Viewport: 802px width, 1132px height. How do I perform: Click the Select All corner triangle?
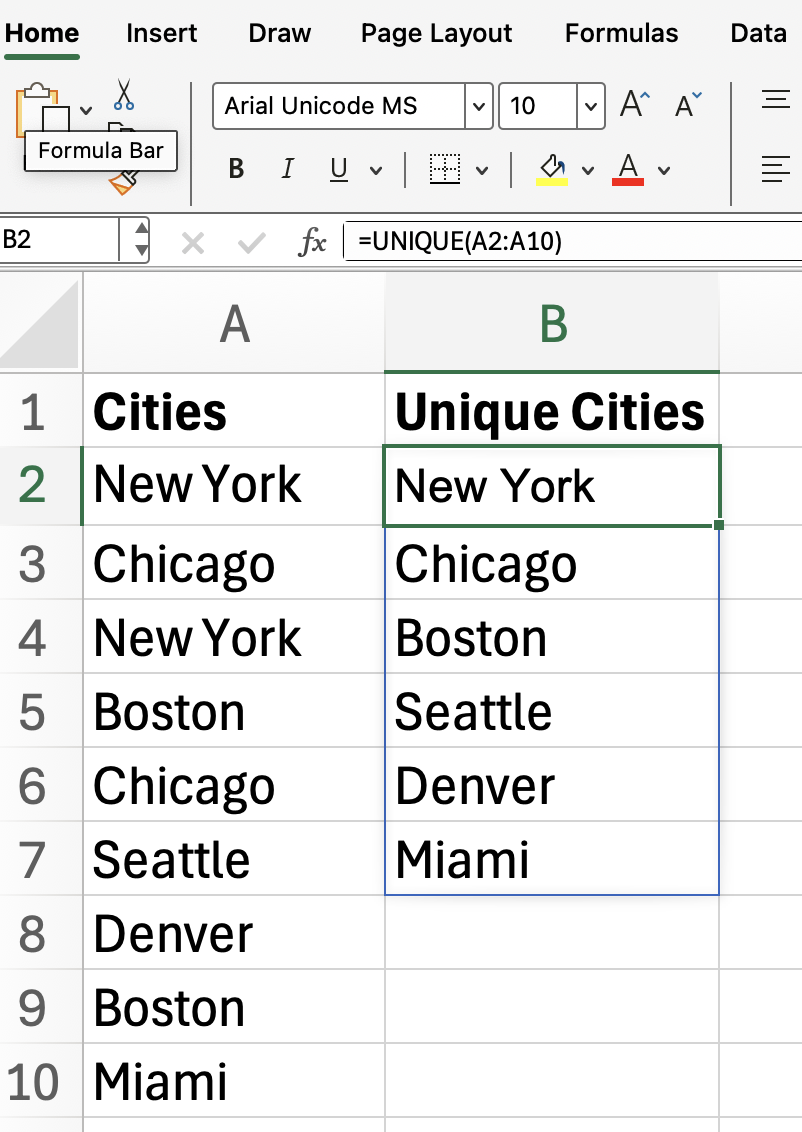point(40,323)
